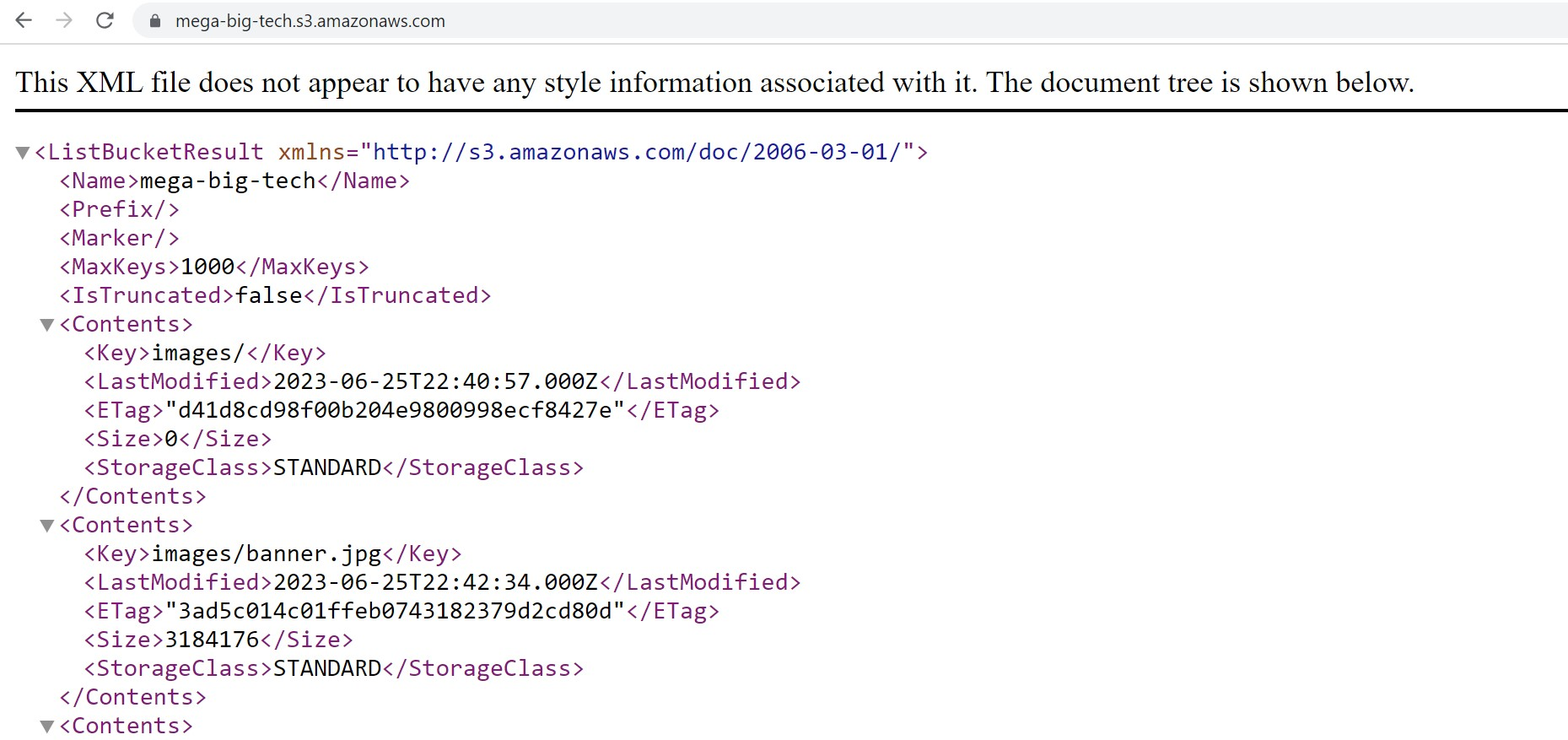Screen dimensions: 1568x740
Task: Click the IsTruncated false value
Action: pos(269,295)
